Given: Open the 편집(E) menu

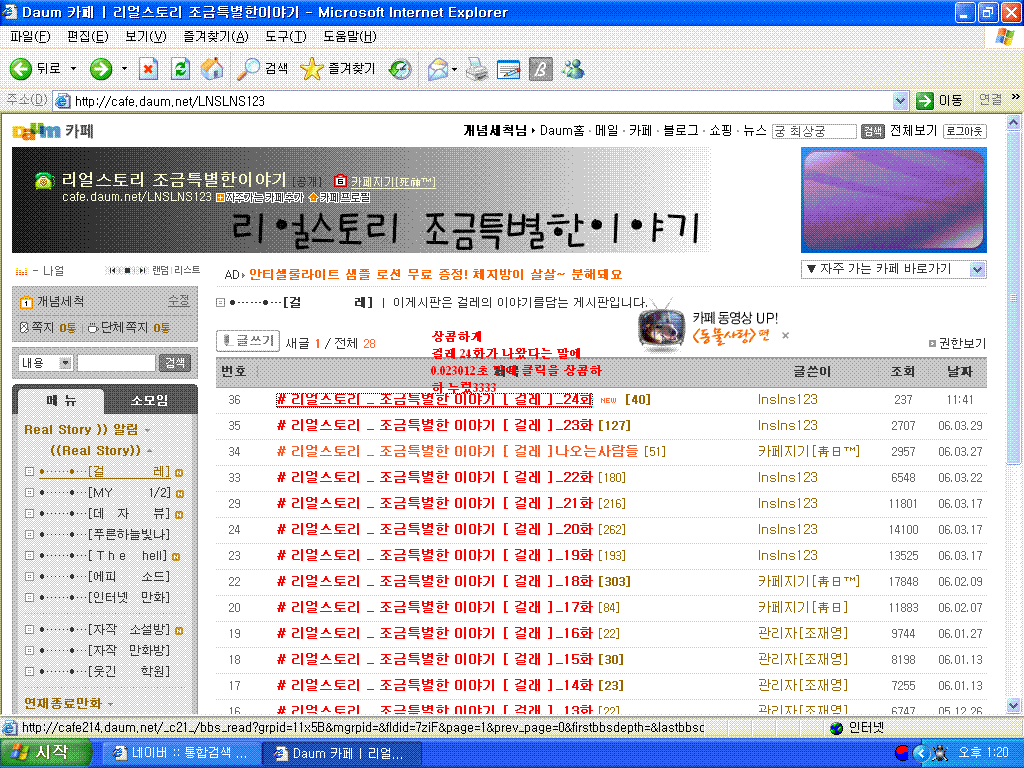Looking at the screenshot, I should (x=88, y=37).
